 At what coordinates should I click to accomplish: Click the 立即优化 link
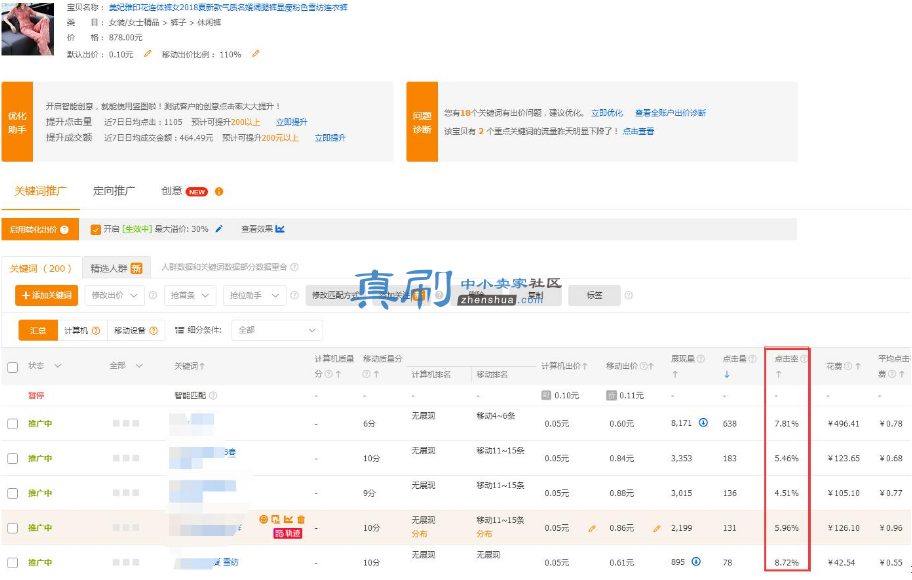point(607,113)
